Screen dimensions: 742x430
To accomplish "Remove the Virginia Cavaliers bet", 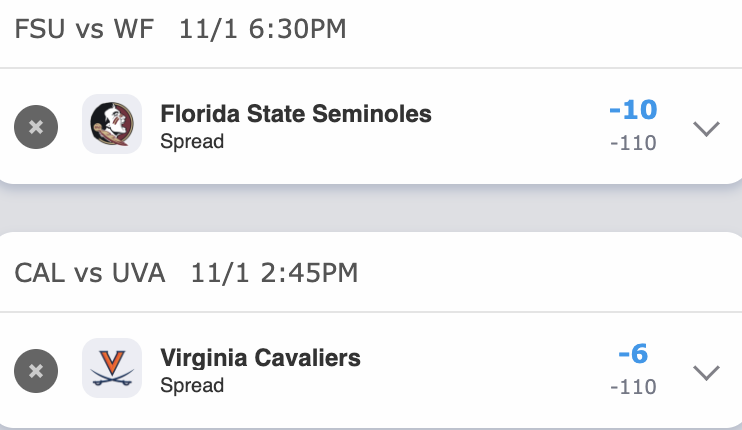I will 36,371.
